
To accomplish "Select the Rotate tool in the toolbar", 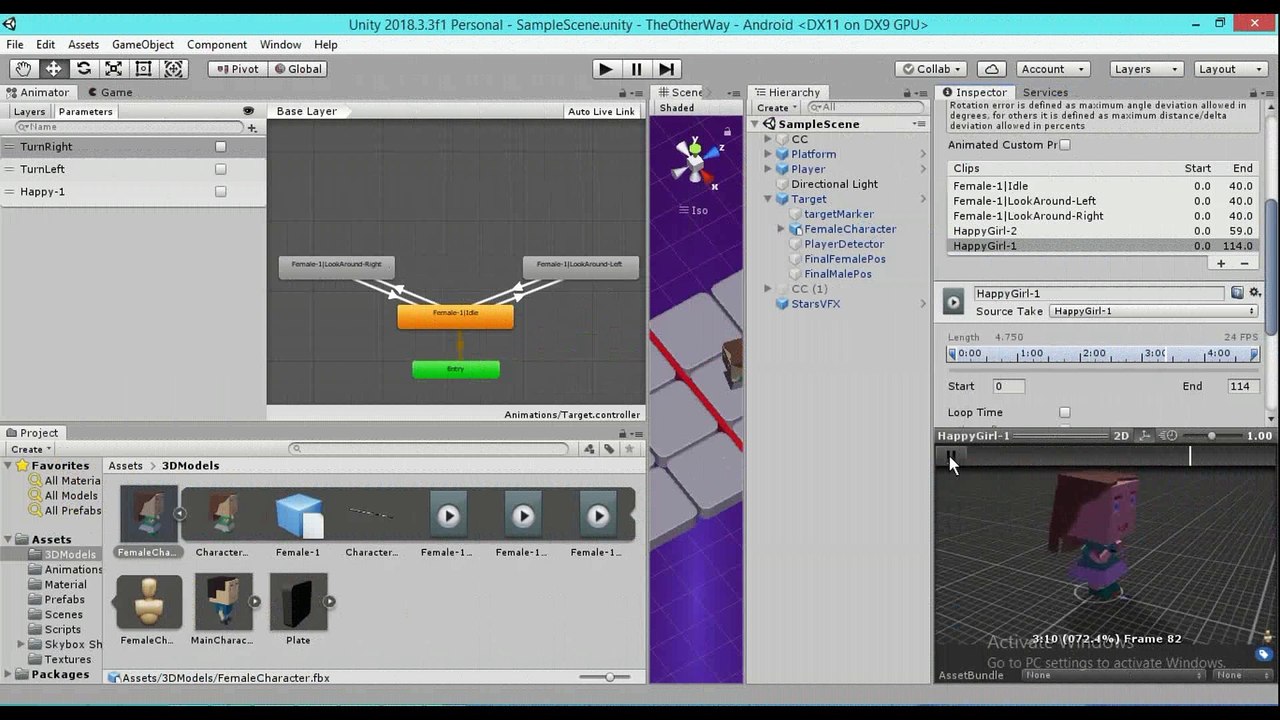I will pyautogui.click(x=83, y=69).
